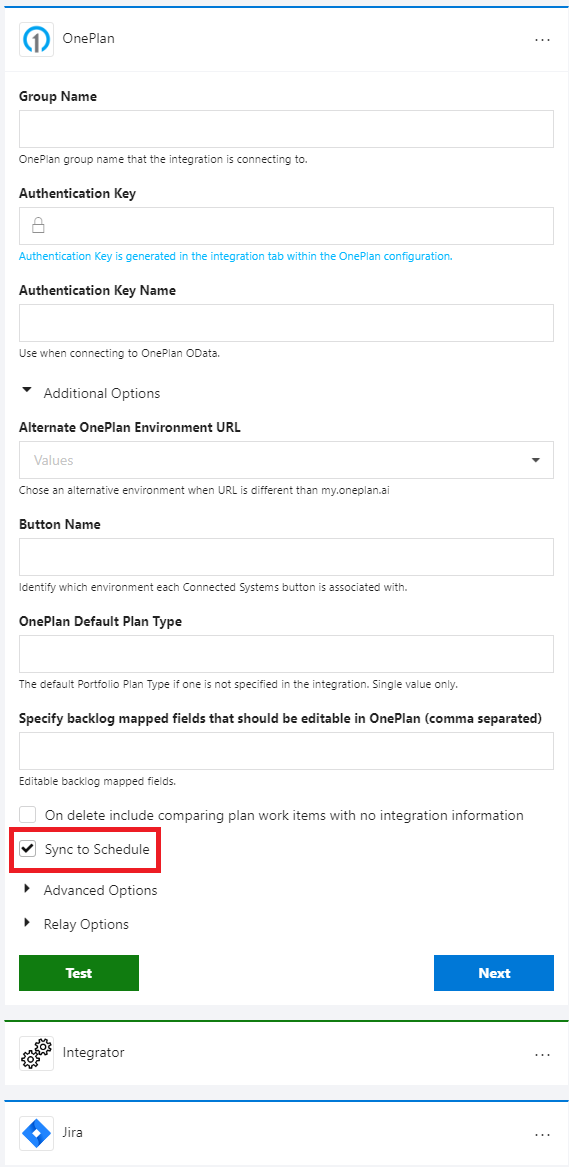
Task: Click the Integrator gears icon
Action: (36, 1052)
